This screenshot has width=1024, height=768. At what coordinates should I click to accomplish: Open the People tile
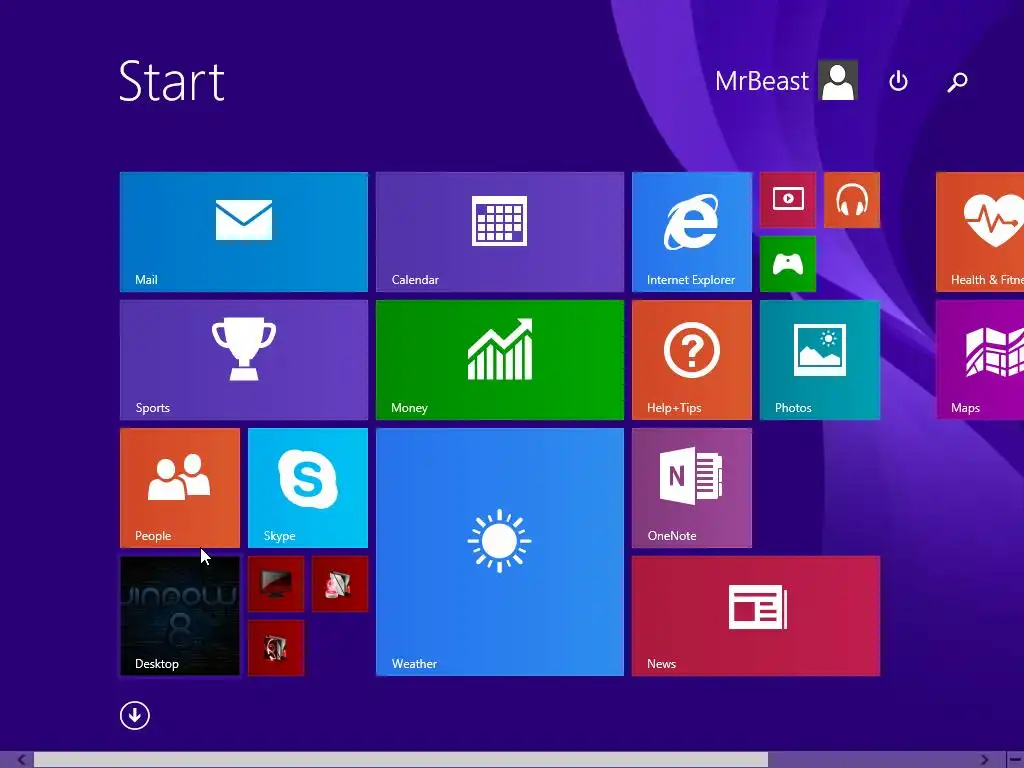[x=180, y=488]
